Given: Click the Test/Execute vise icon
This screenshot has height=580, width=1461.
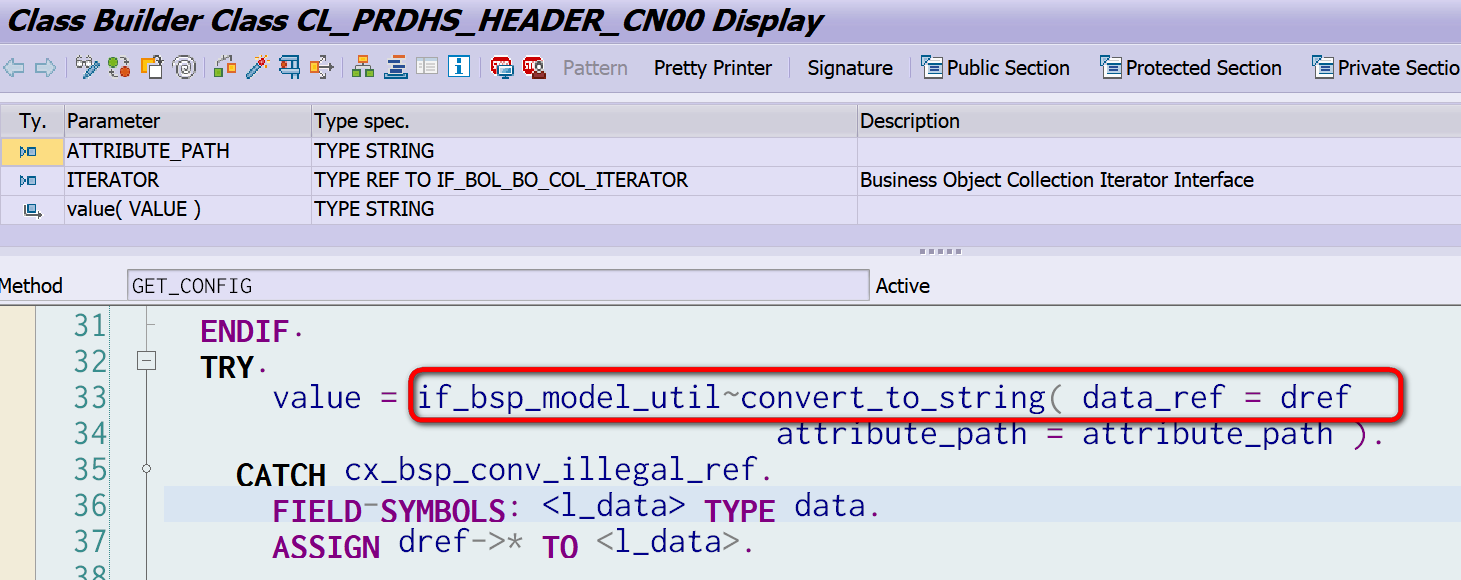Looking at the screenshot, I should [x=290, y=68].
